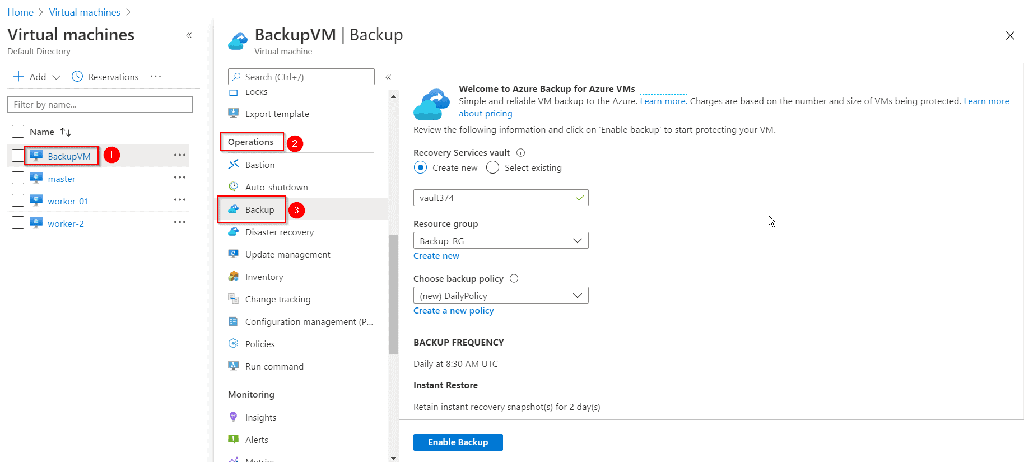Viewport: 1024px width, 462px height.
Task: Open worker-01 row ellipsis menu
Action: 180,201
